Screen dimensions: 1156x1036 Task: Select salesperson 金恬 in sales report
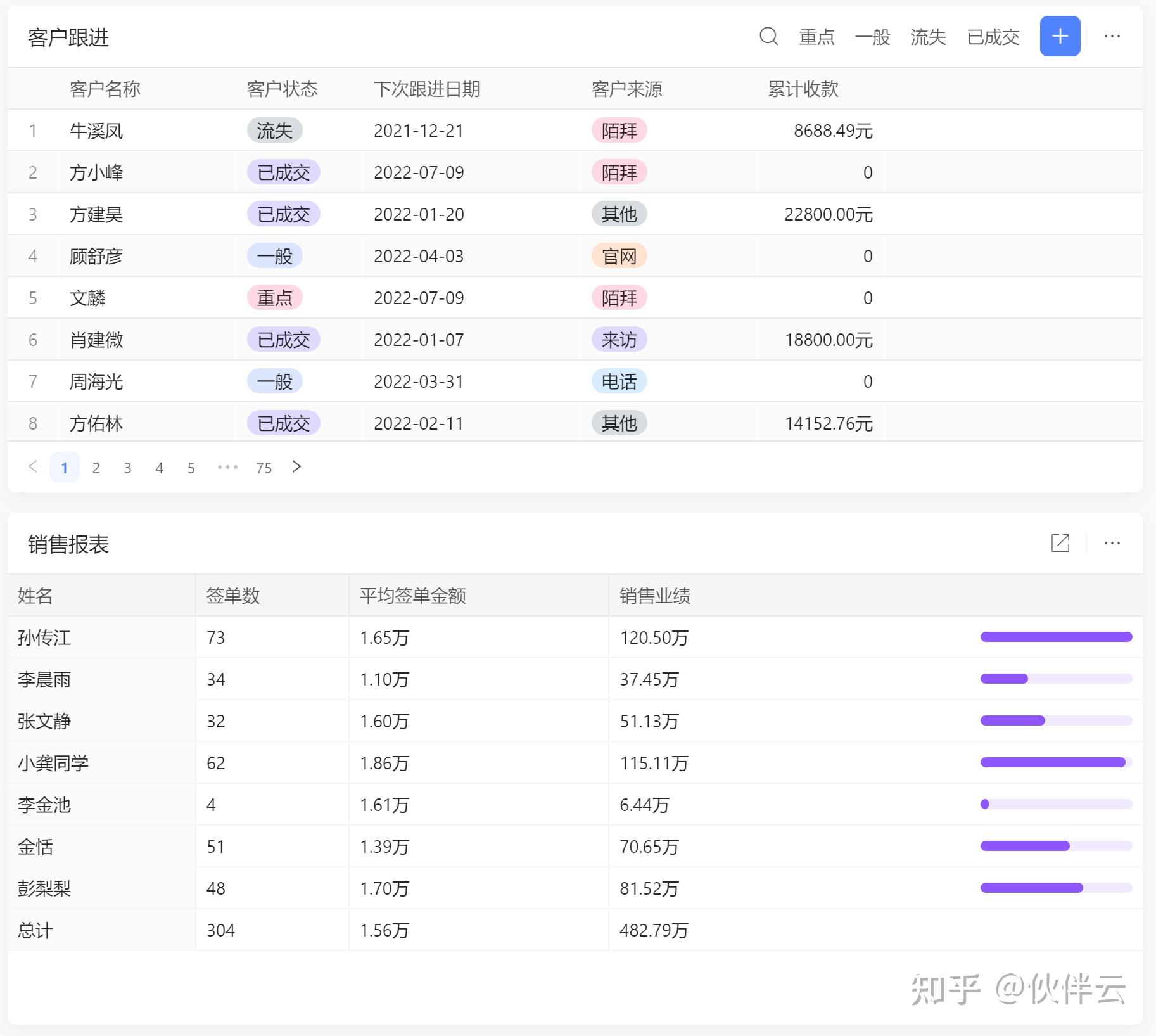tap(35, 847)
